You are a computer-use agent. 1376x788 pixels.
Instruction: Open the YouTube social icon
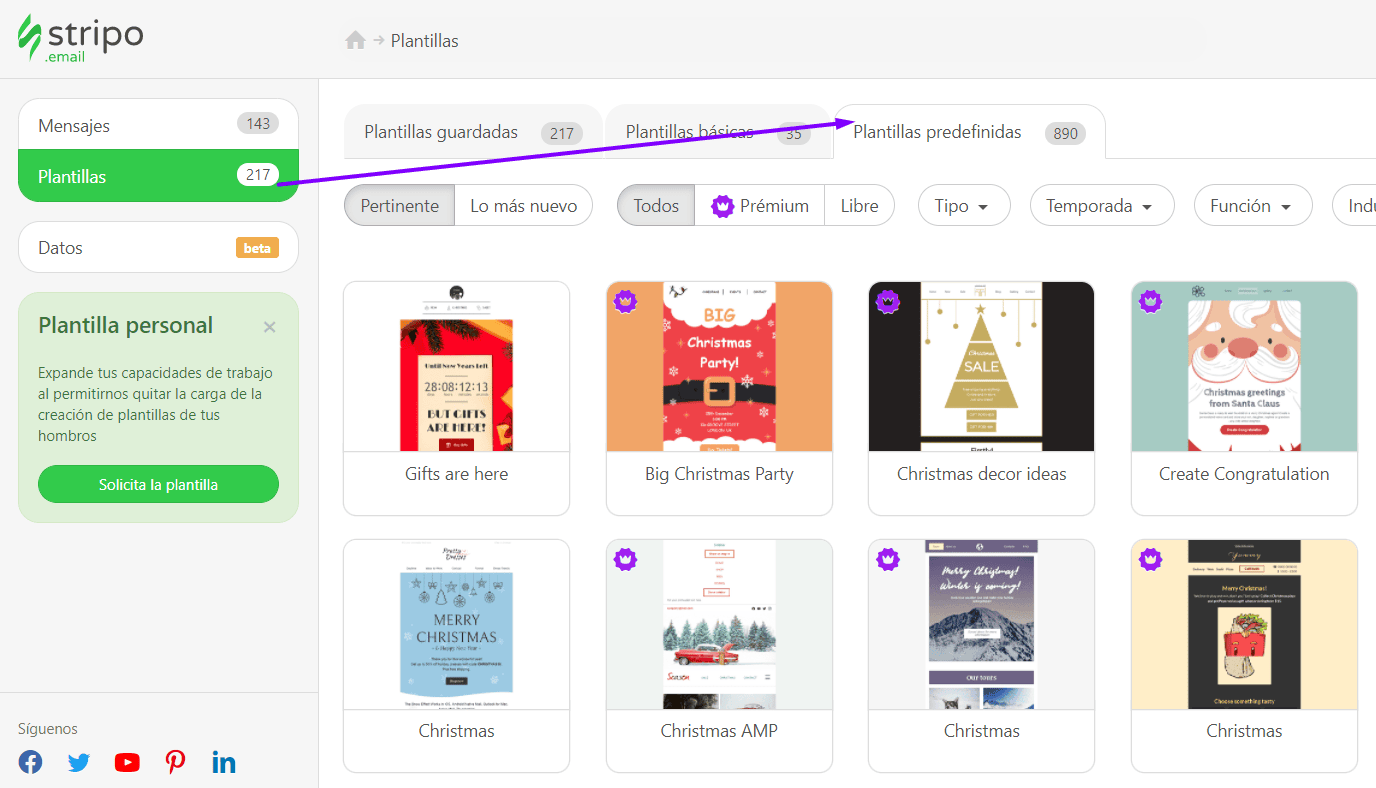tap(127, 762)
